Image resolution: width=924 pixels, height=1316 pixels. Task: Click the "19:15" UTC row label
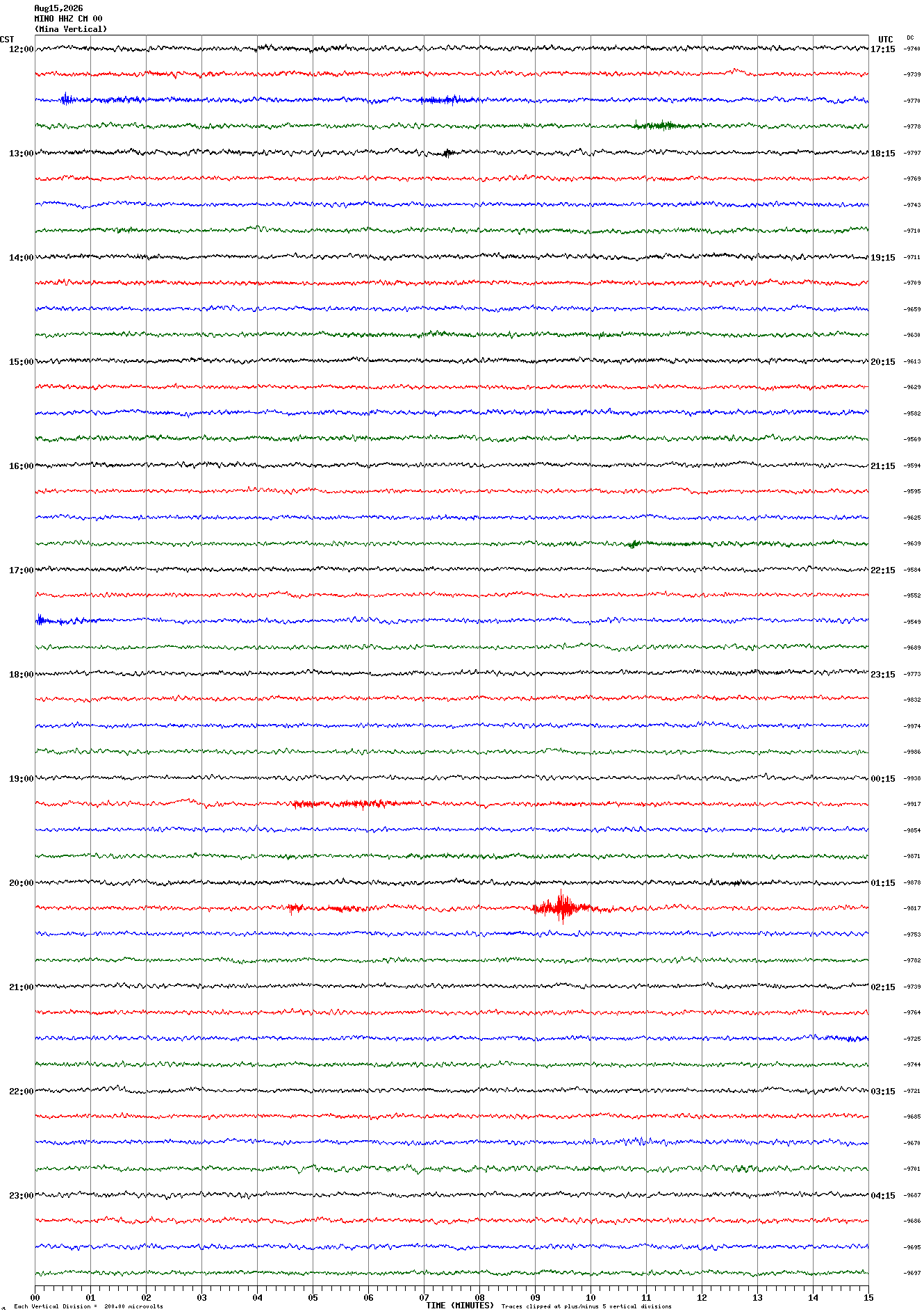[883, 258]
